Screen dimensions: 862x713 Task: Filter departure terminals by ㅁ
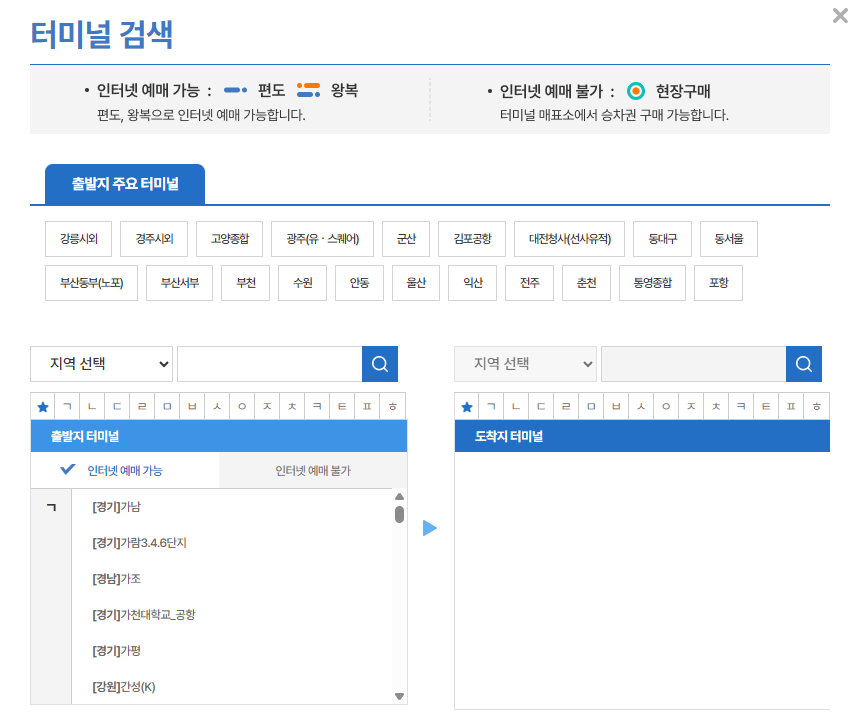[x=167, y=407]
